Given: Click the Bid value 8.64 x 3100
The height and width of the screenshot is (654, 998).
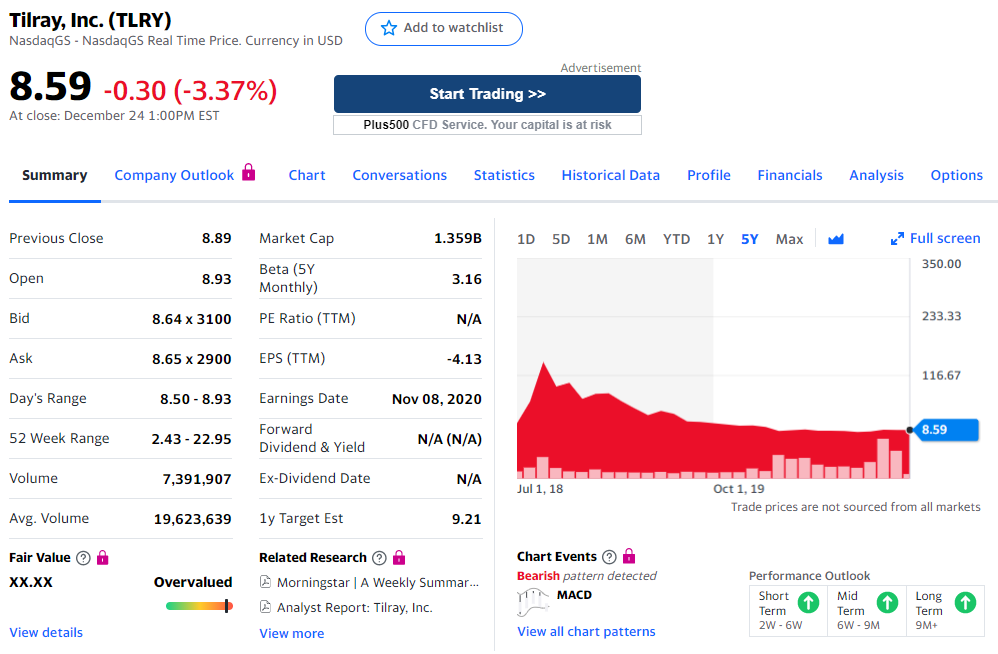Looking at the screenshot, I should pos(192,319).
